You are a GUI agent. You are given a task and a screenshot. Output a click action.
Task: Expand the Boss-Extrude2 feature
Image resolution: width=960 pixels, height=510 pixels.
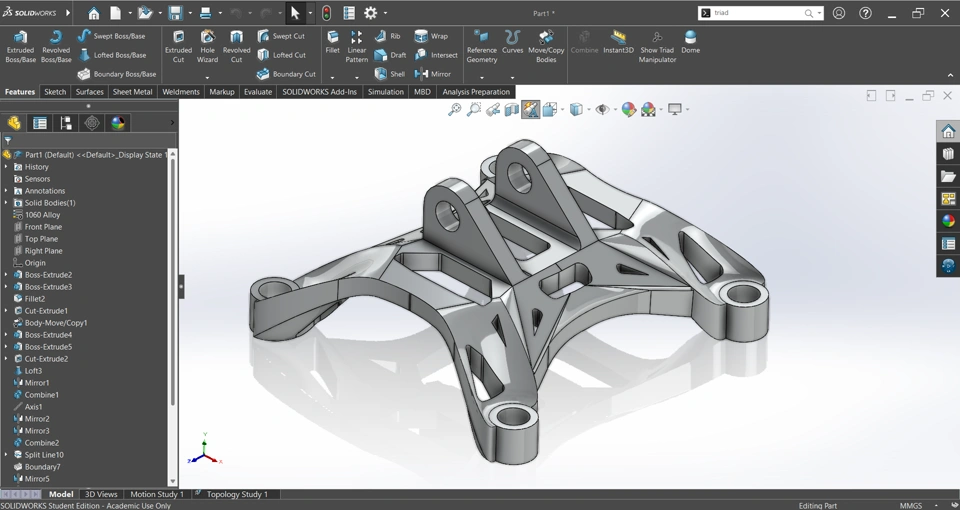click(x=6, y=275)
